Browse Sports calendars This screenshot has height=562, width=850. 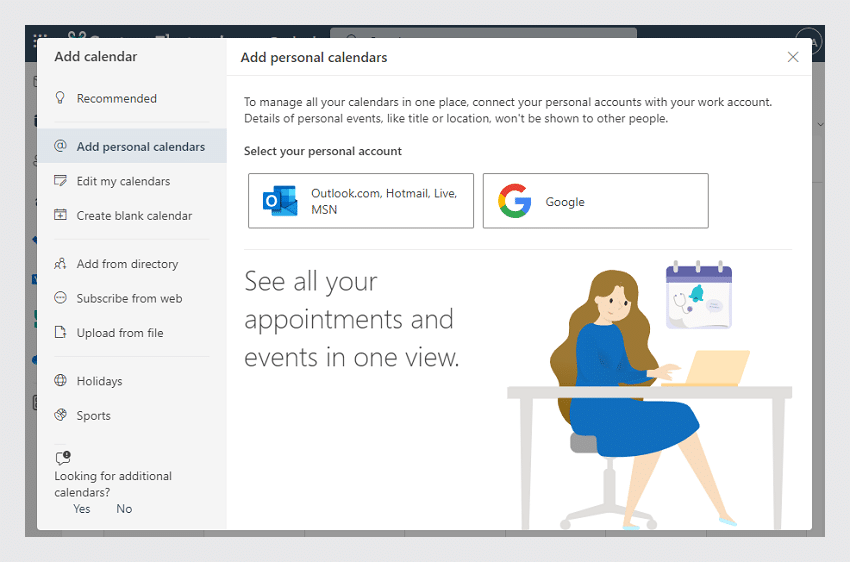pos(132,416)
